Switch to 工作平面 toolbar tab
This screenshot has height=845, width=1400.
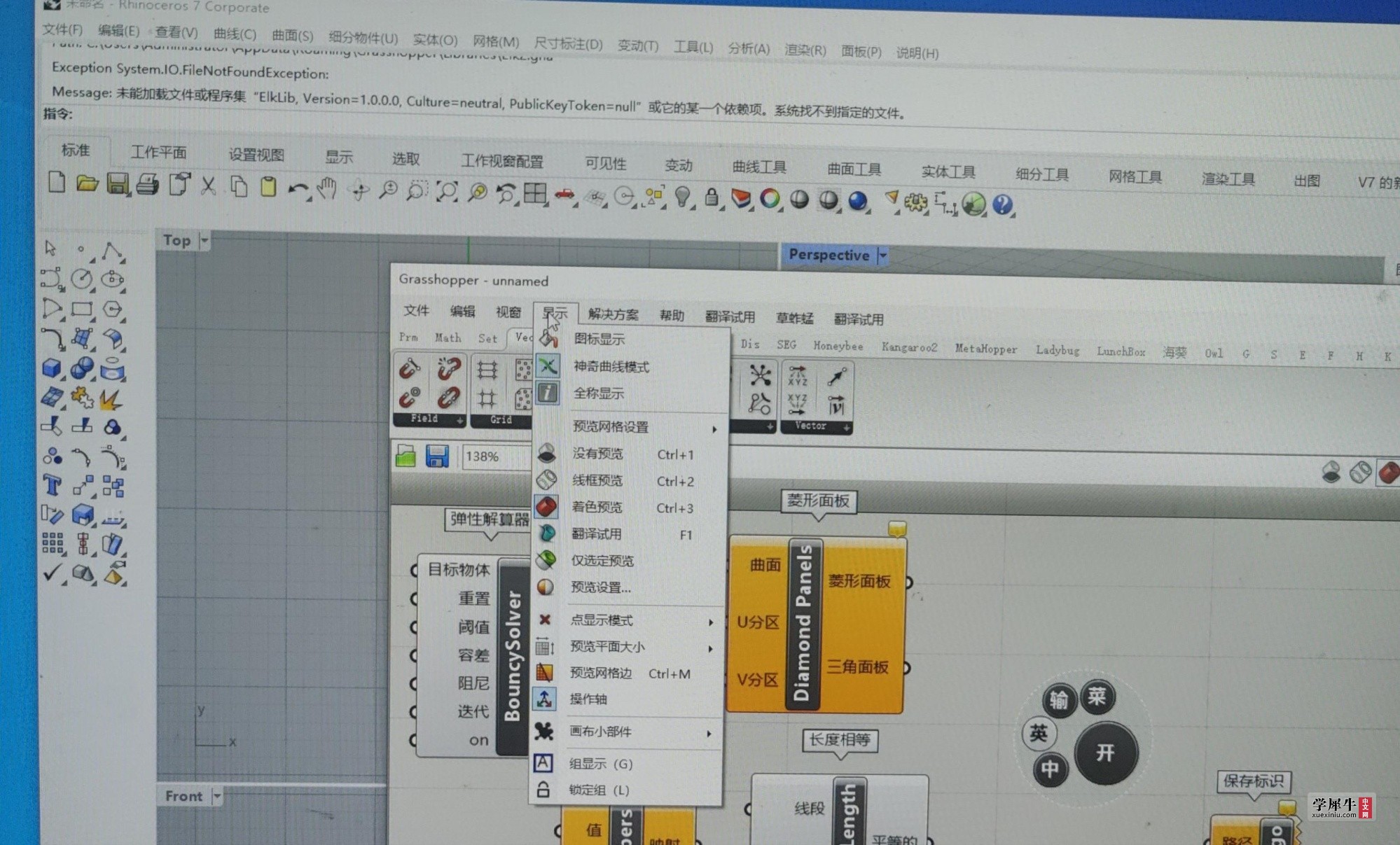coord(159,153)
